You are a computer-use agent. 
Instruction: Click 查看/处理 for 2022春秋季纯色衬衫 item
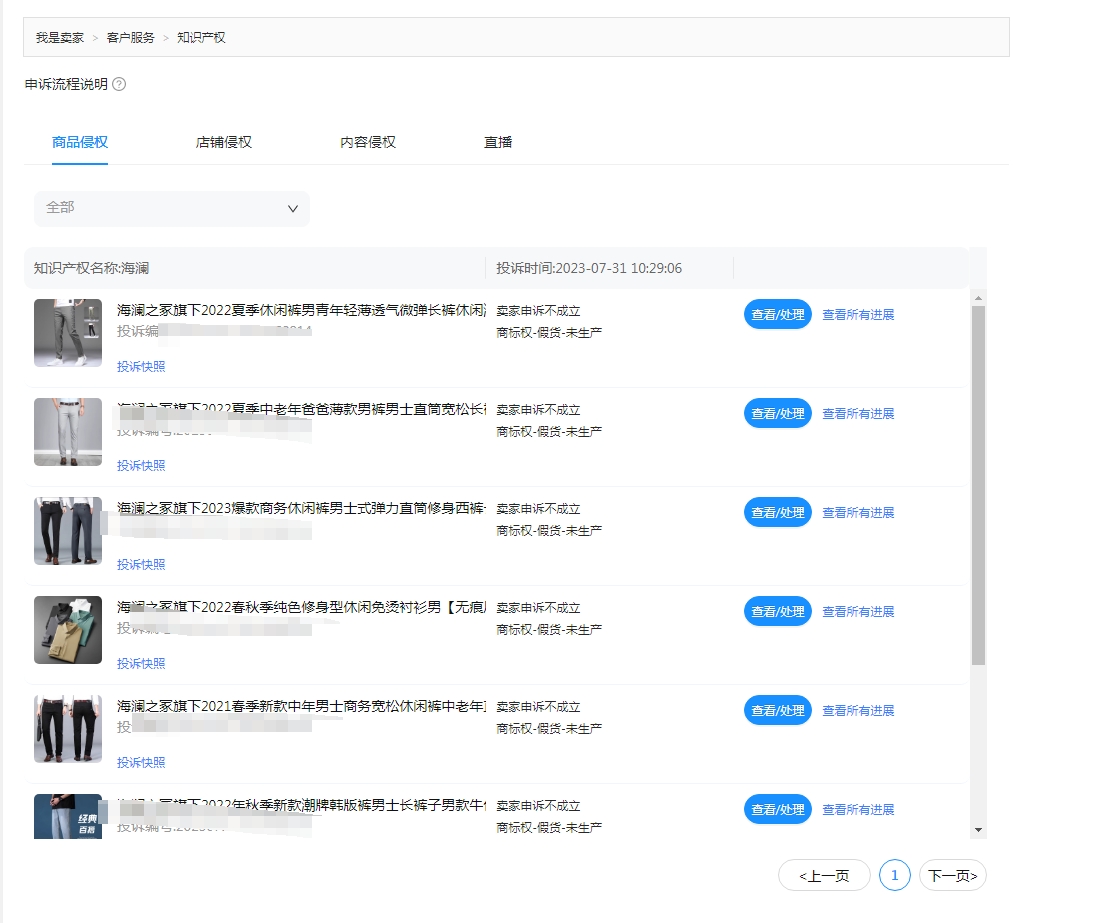[778, 612]
